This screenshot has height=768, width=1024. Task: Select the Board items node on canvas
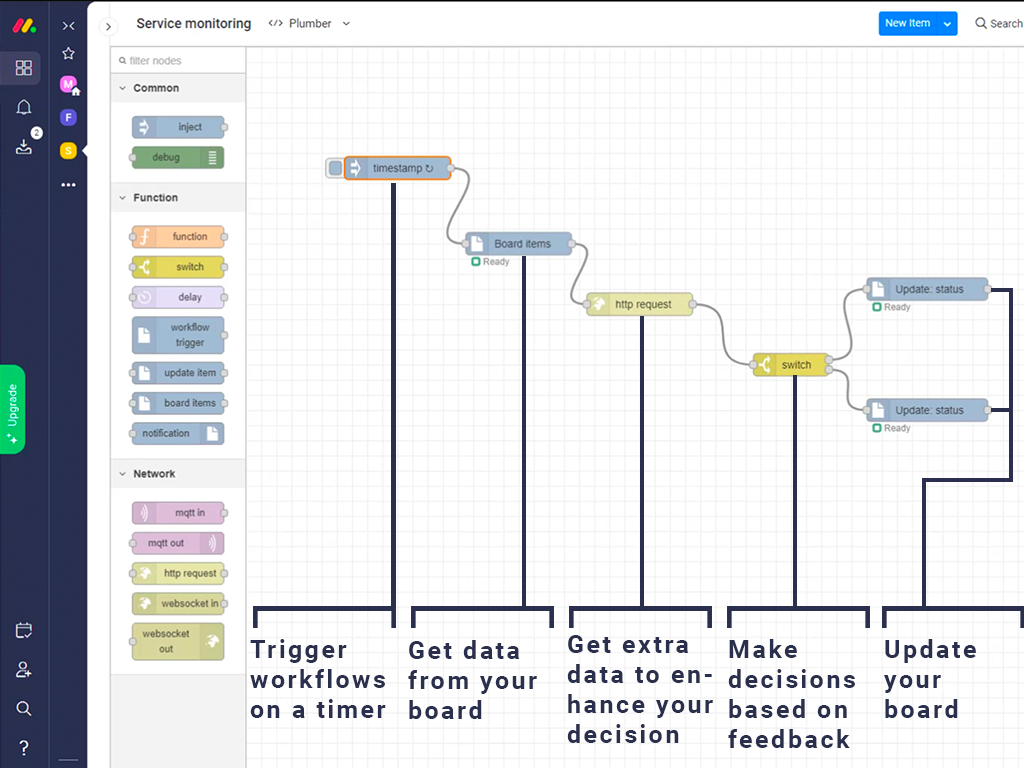click(519, 244)
